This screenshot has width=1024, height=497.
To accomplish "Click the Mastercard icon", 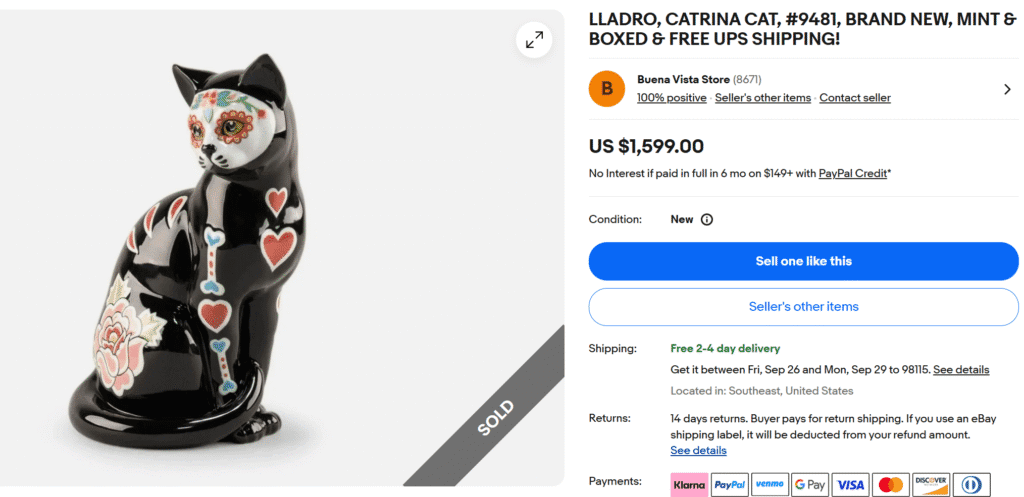I will pyautogui.click(x=891, y=485).
